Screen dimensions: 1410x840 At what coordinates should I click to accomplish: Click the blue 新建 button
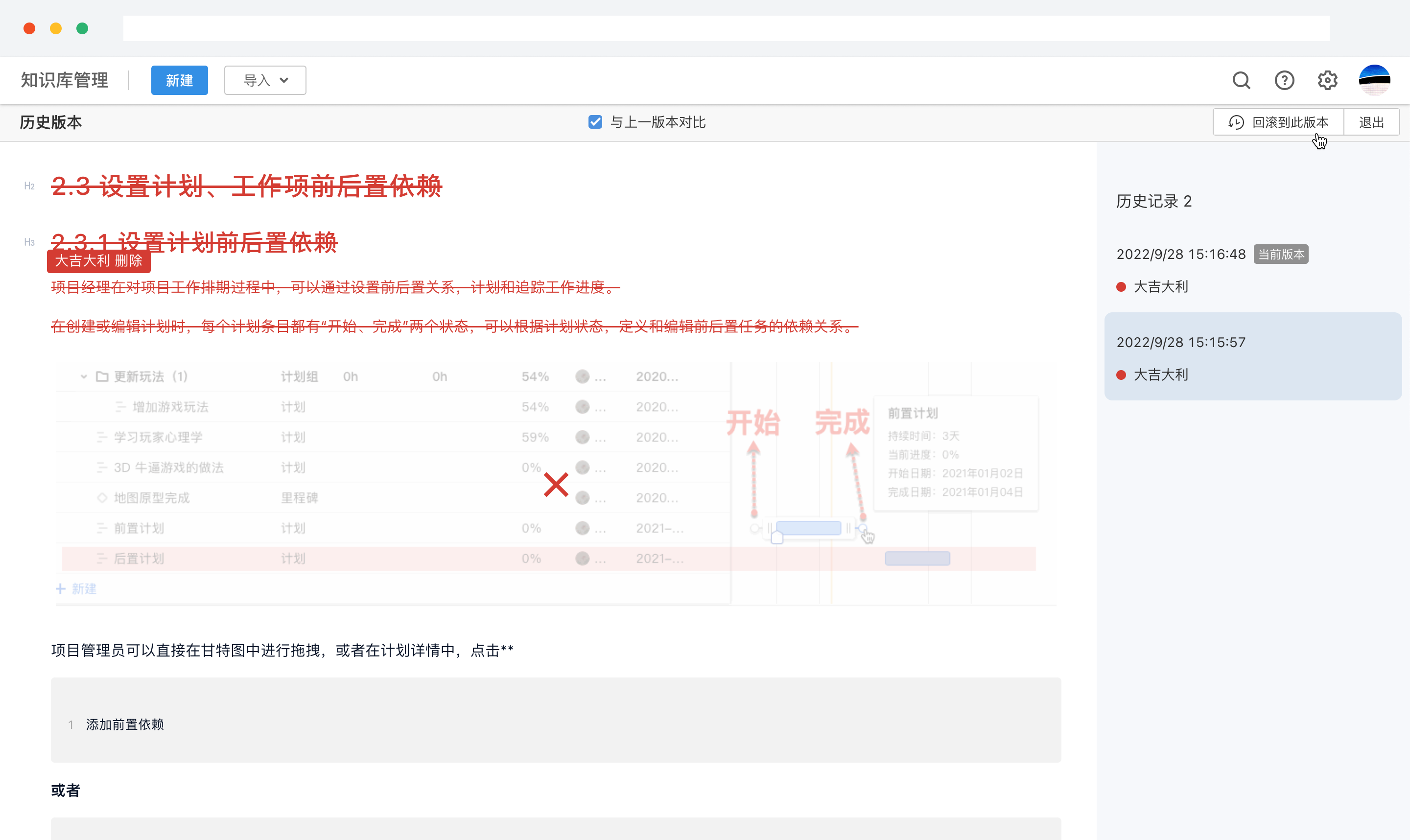click(180, 80)
